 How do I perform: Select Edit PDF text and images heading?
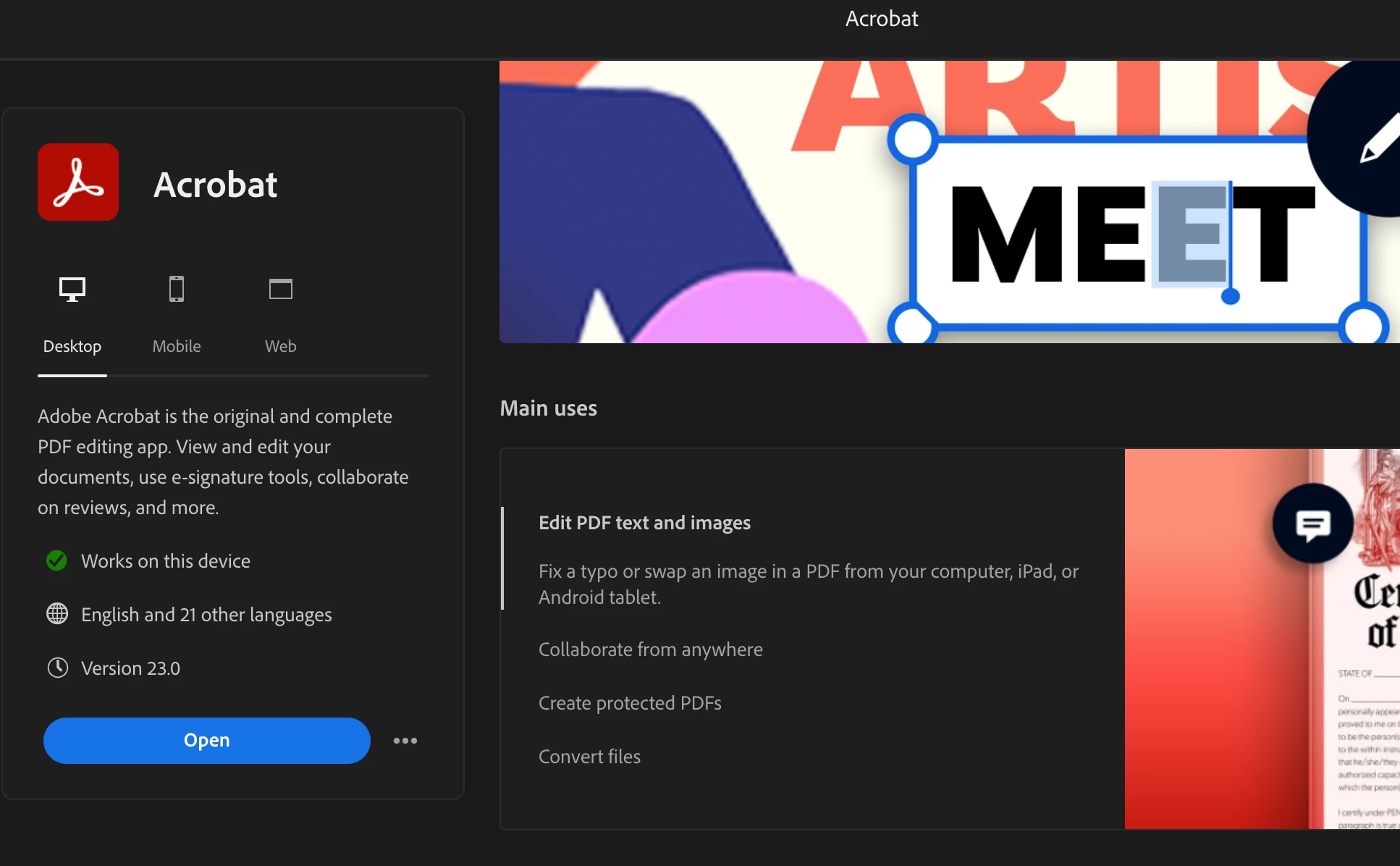[644, 523]
